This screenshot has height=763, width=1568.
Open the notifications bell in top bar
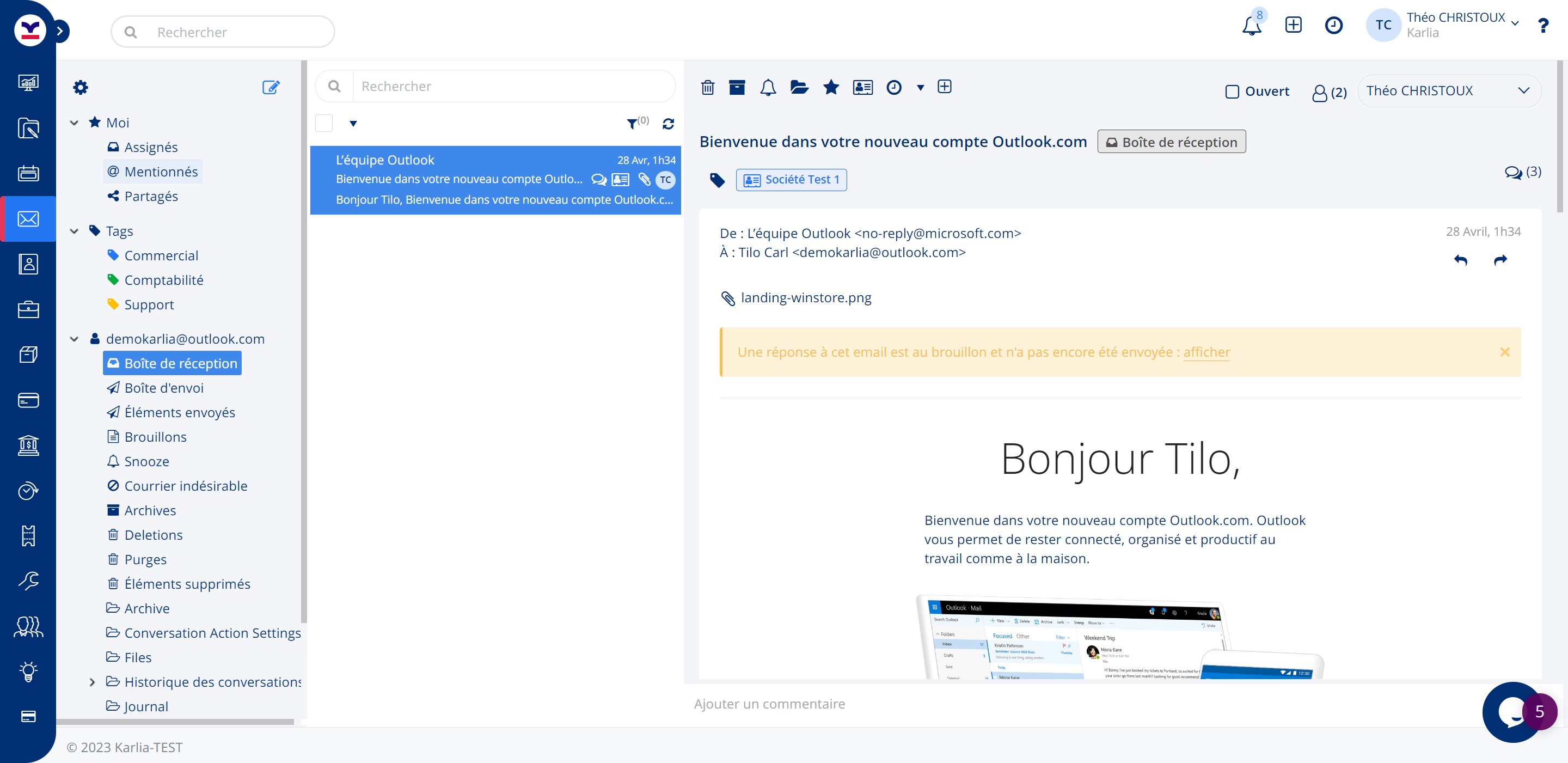click(1251, 26)
